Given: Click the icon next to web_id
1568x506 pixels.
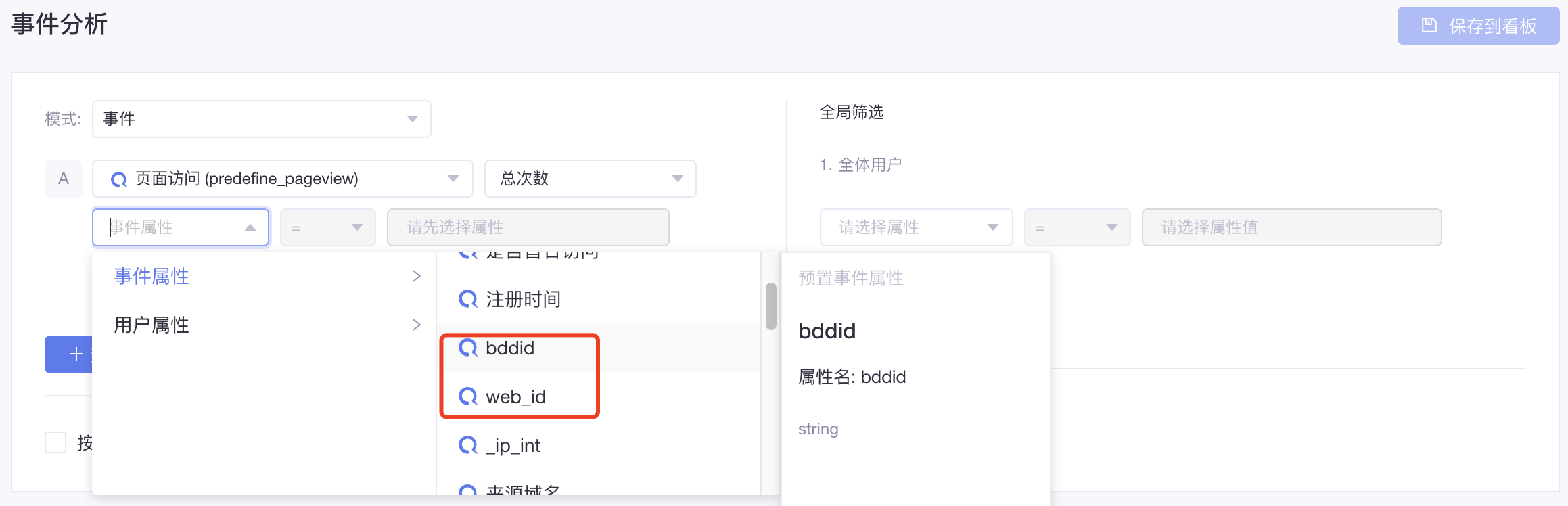Looking at the screenshot, I should (x=468, y=396).
